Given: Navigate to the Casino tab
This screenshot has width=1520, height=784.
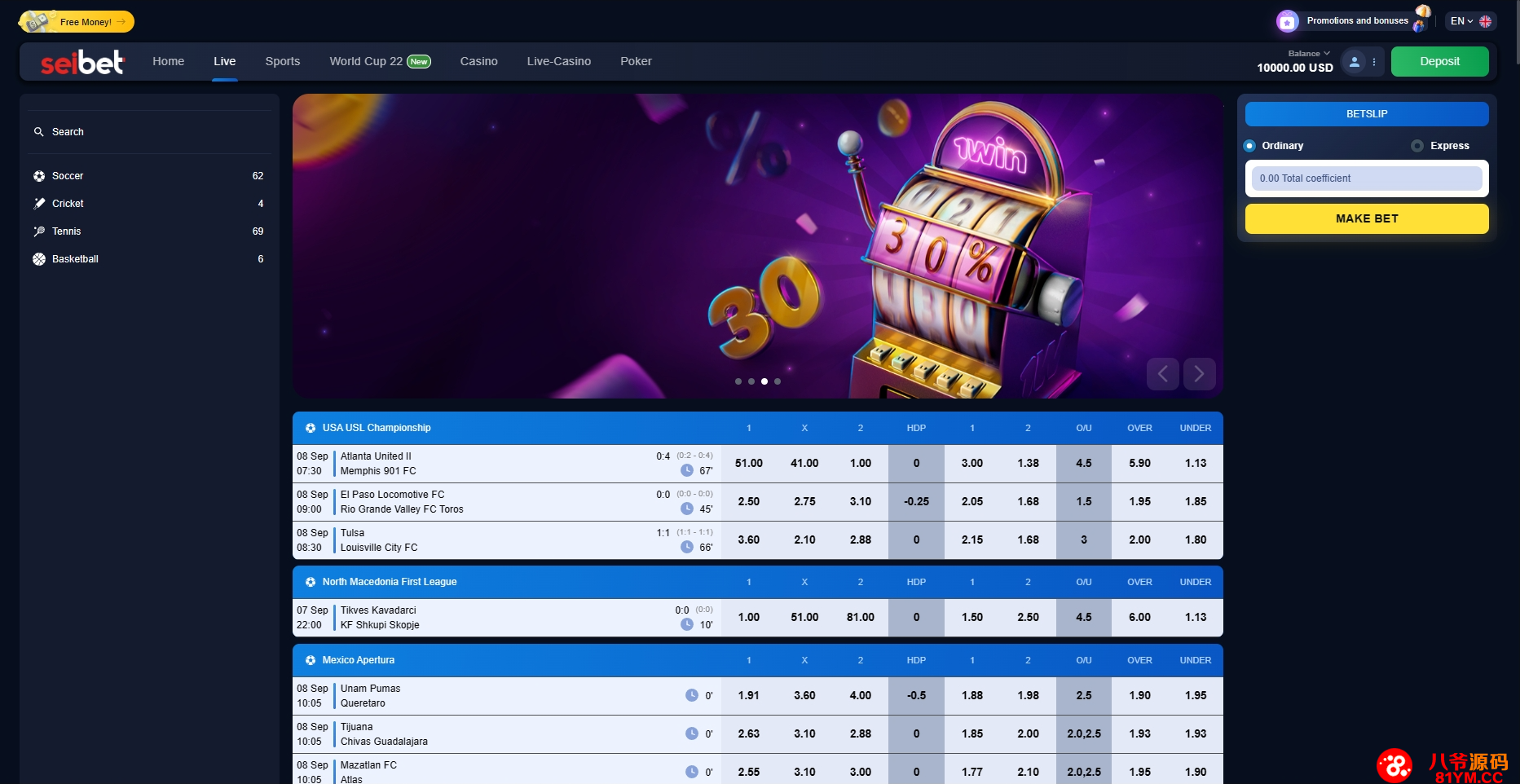Looking at the screenshot, I should point(479,61).
